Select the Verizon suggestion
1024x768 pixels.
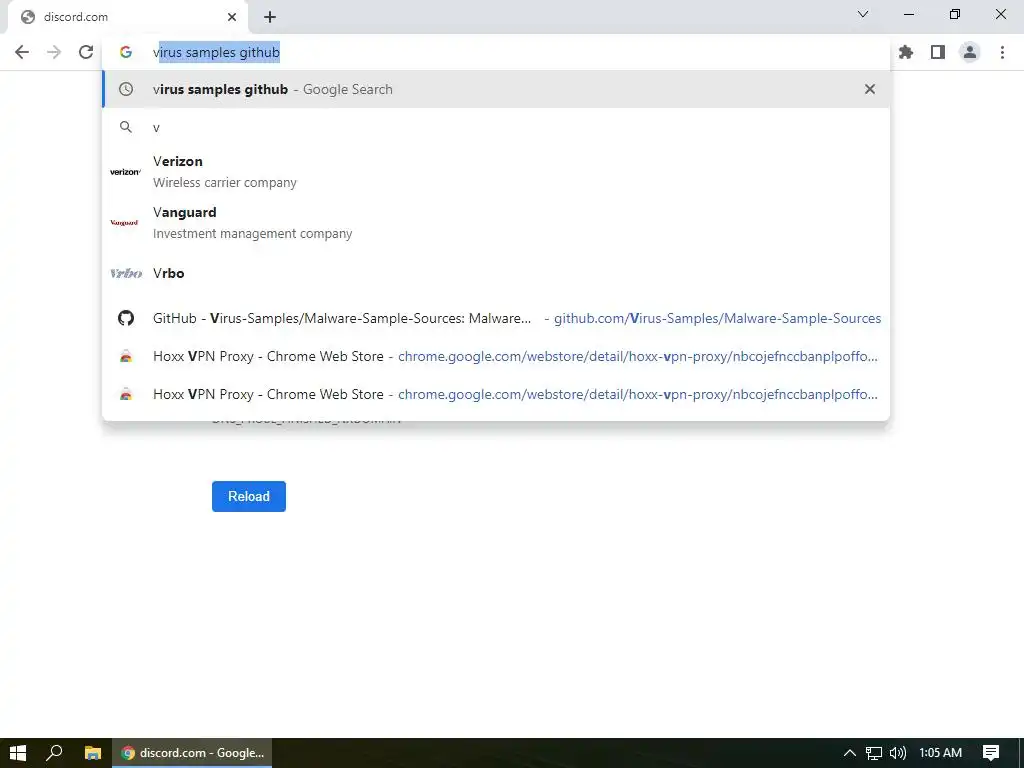tap(496, 172)
